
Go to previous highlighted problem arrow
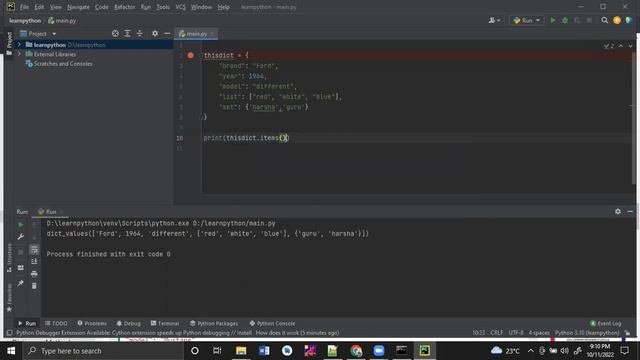click(x=621, y=46)
